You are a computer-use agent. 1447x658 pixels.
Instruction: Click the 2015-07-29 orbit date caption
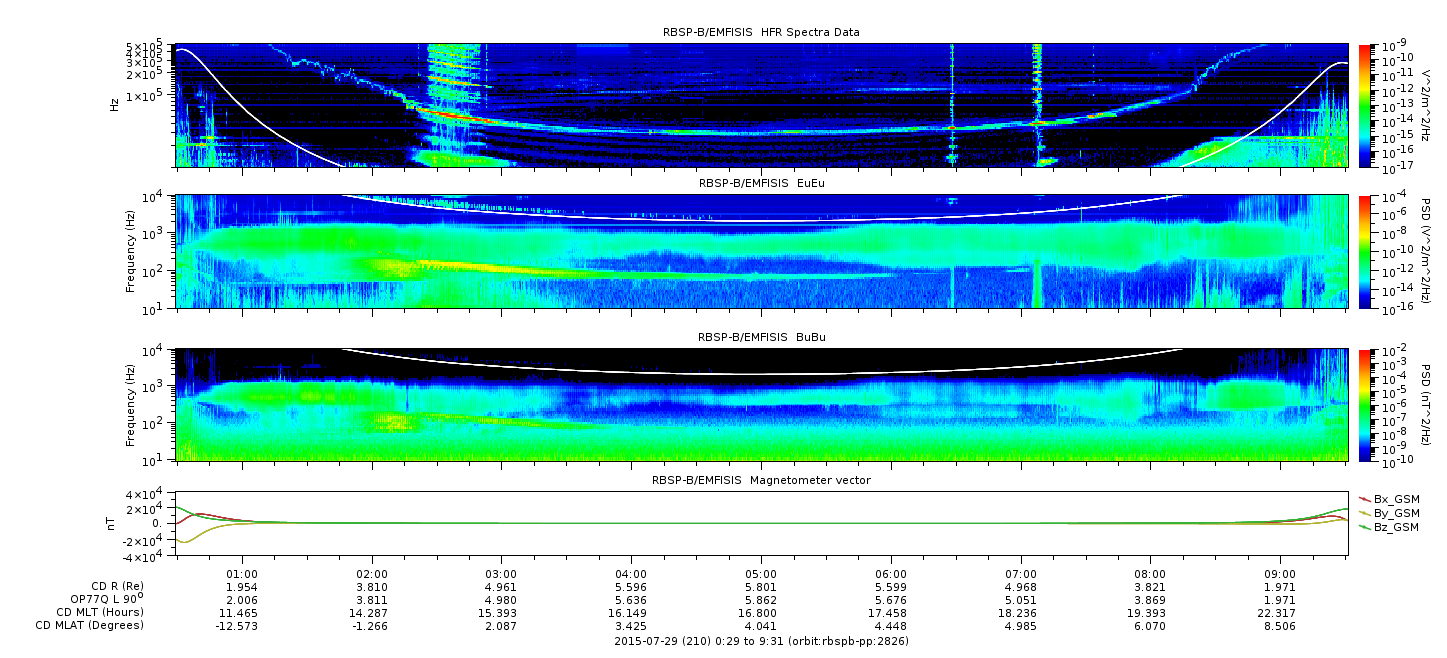pos(761,641)
